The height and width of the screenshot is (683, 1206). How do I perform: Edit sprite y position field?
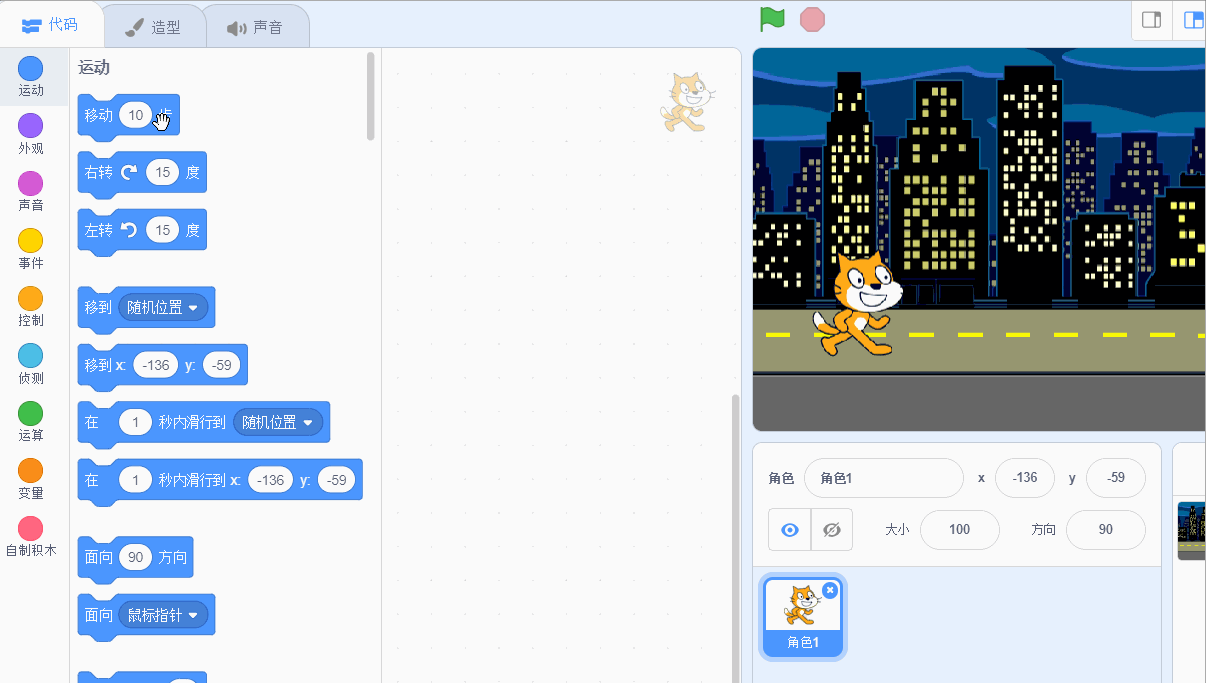tap(1115, 478)
